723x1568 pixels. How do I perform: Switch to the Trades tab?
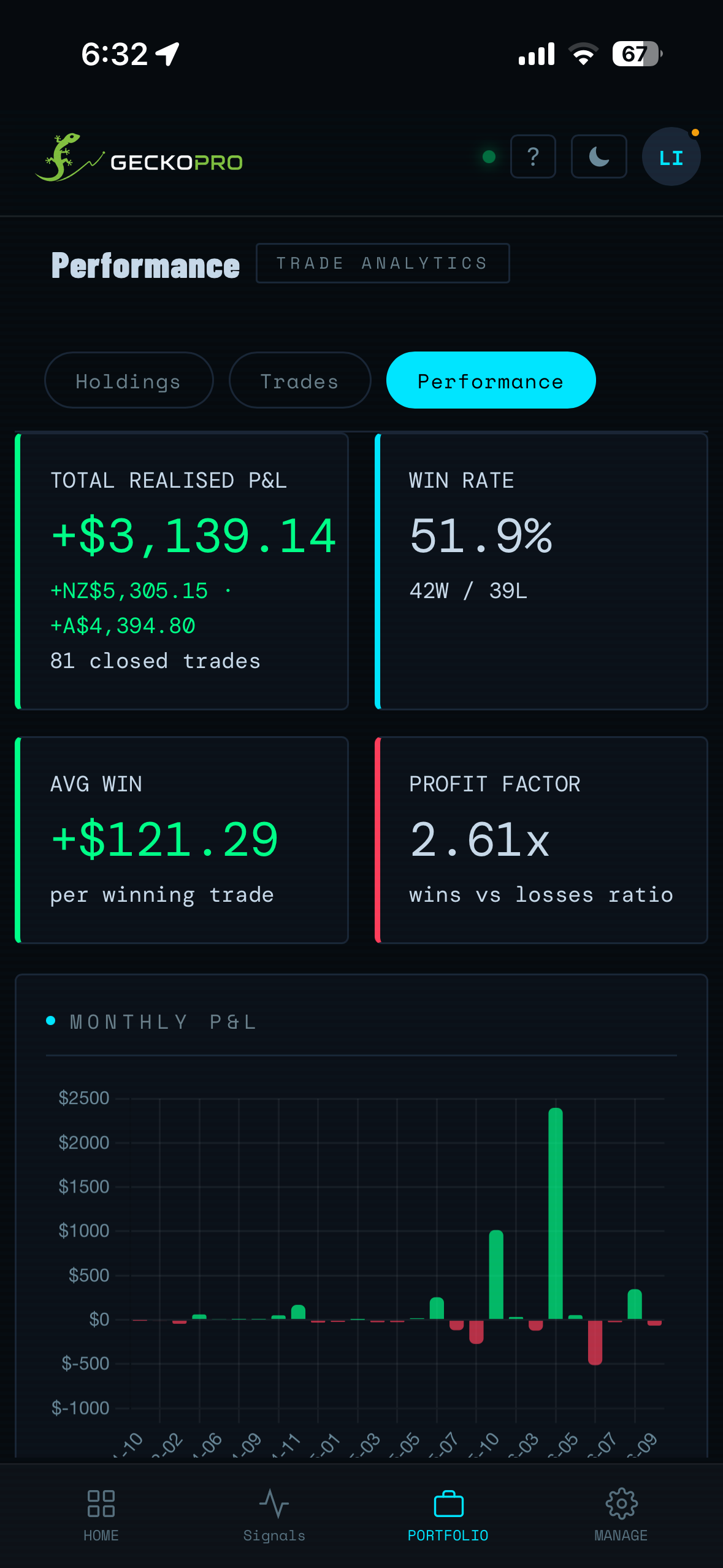tap(300, 380)
